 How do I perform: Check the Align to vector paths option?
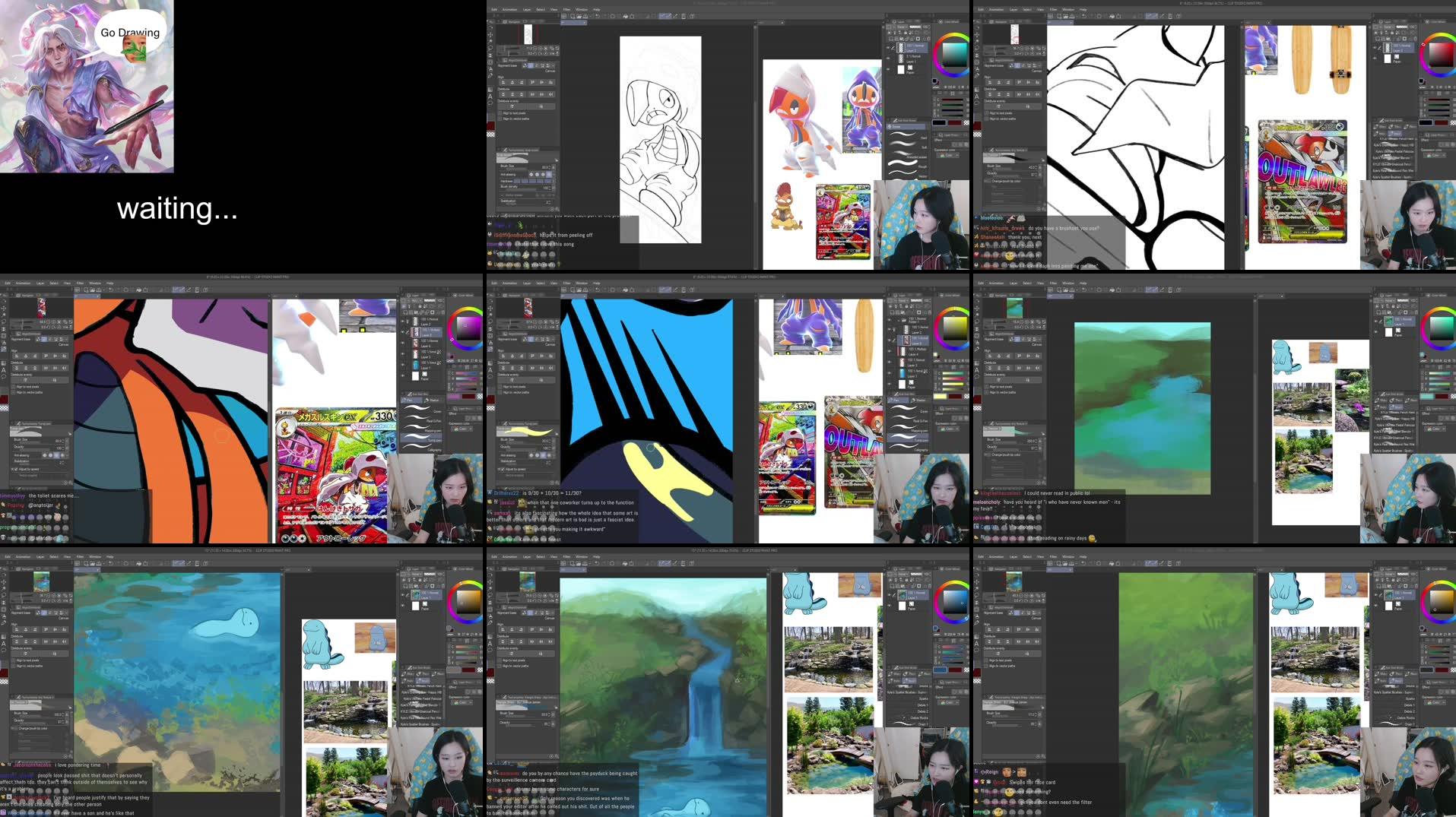500,119
